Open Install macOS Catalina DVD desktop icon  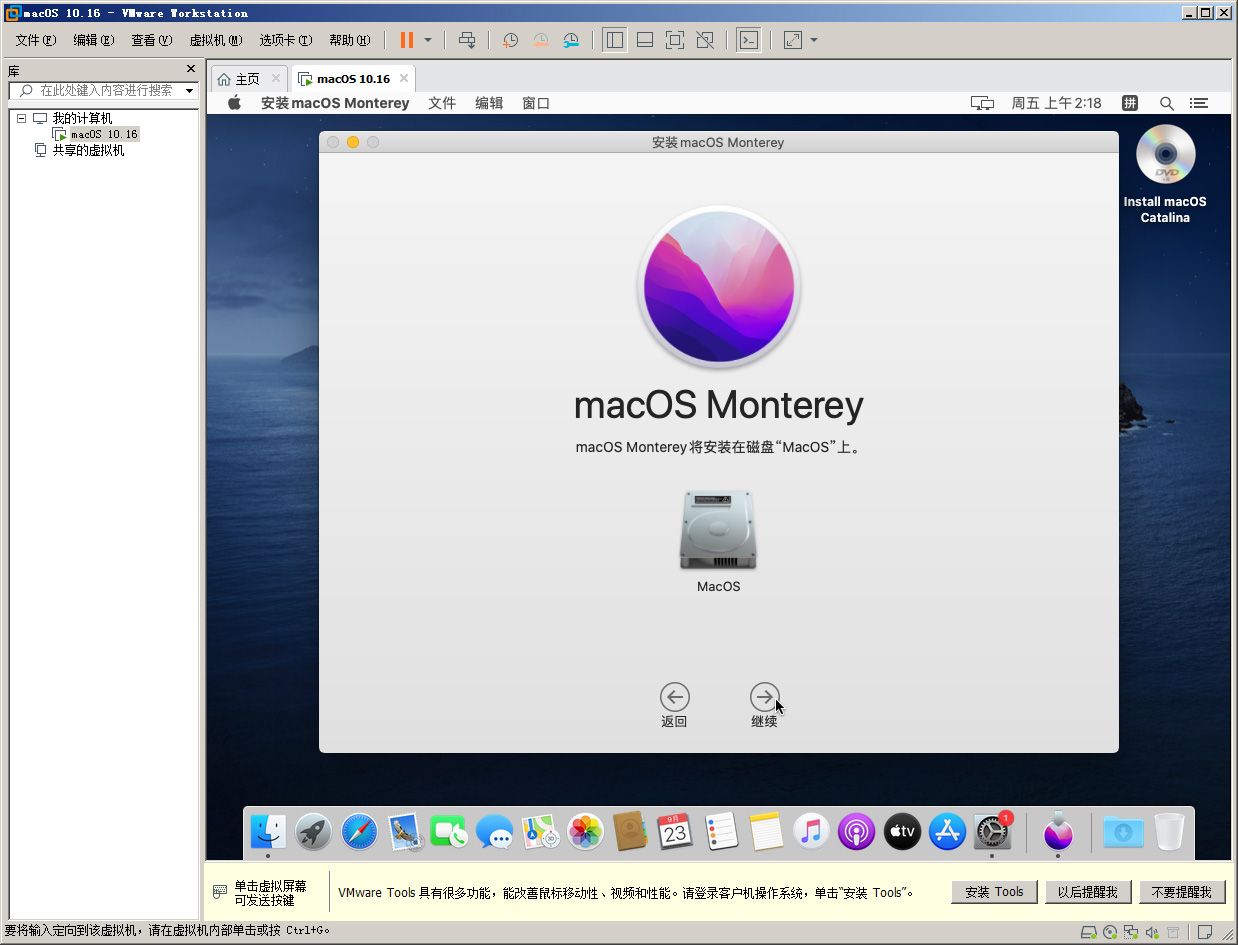[1165, 154]
